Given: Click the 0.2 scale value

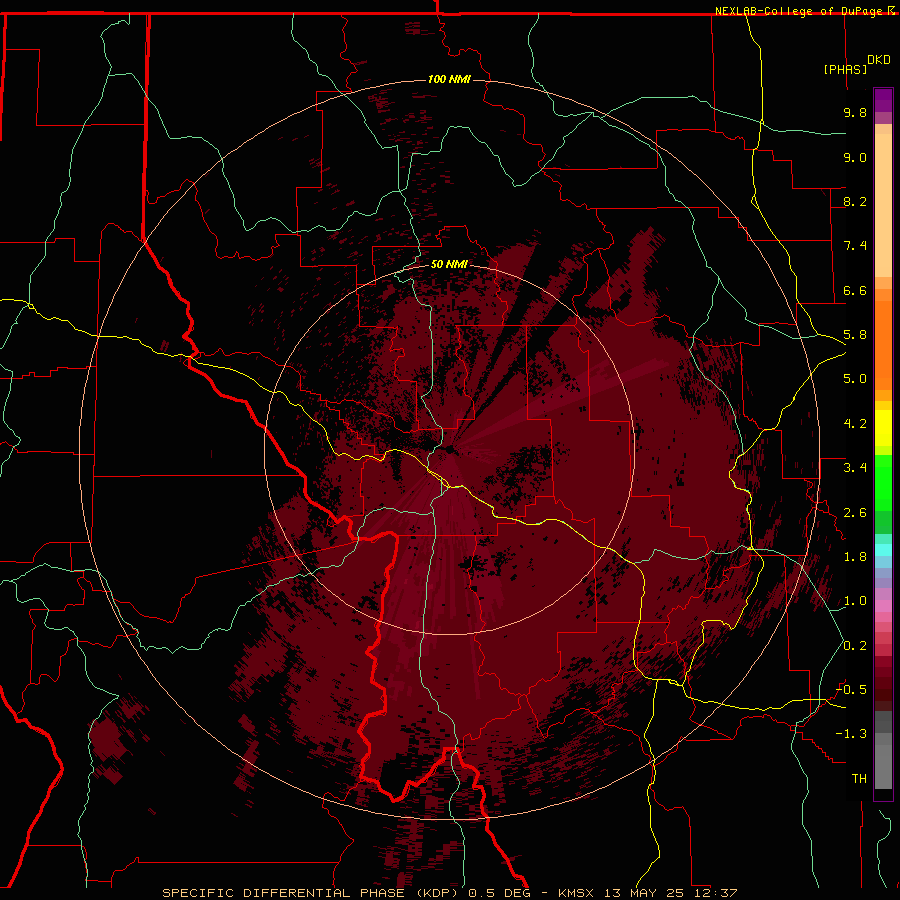Looking at the screenshot, I should click(x=855, y=646).
